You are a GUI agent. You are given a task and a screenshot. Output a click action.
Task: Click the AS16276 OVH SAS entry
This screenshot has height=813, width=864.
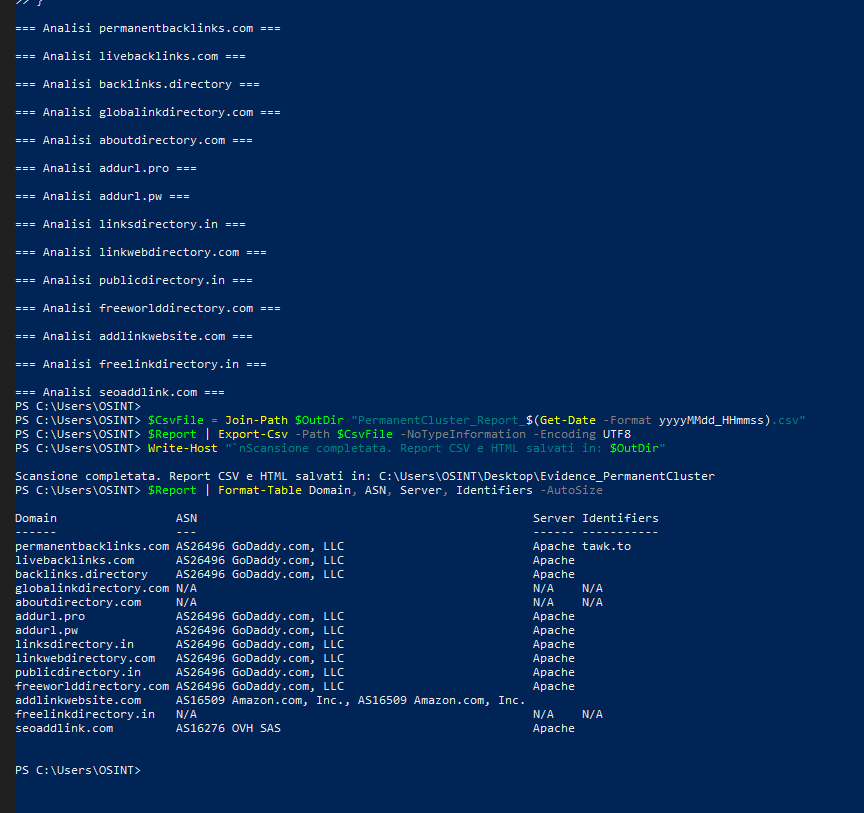[x=228, y=728]
